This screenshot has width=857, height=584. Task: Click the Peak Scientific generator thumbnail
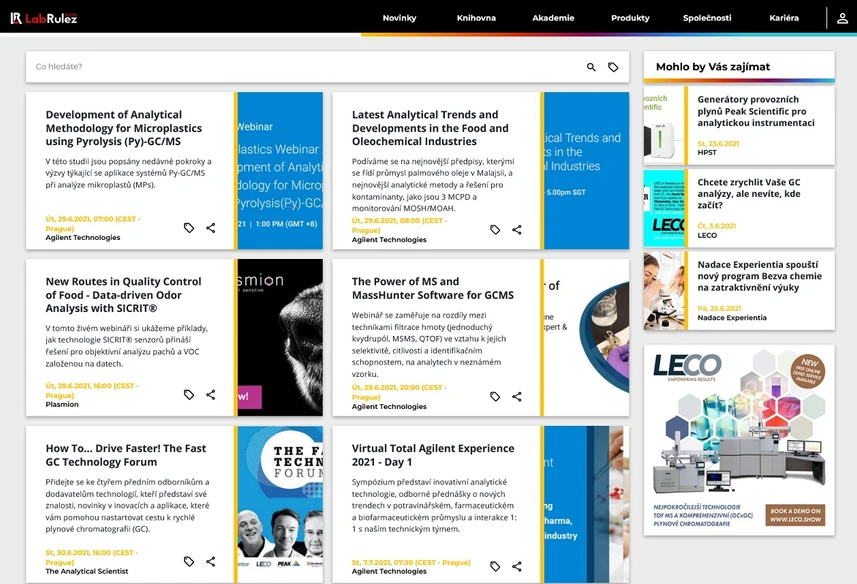point(664,126)
